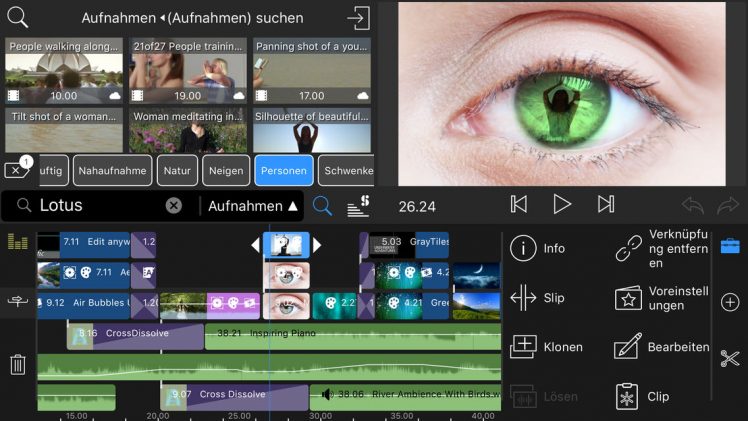Open the blue toolbox icon
The image size is (748, 421).
tap(730, 246)
